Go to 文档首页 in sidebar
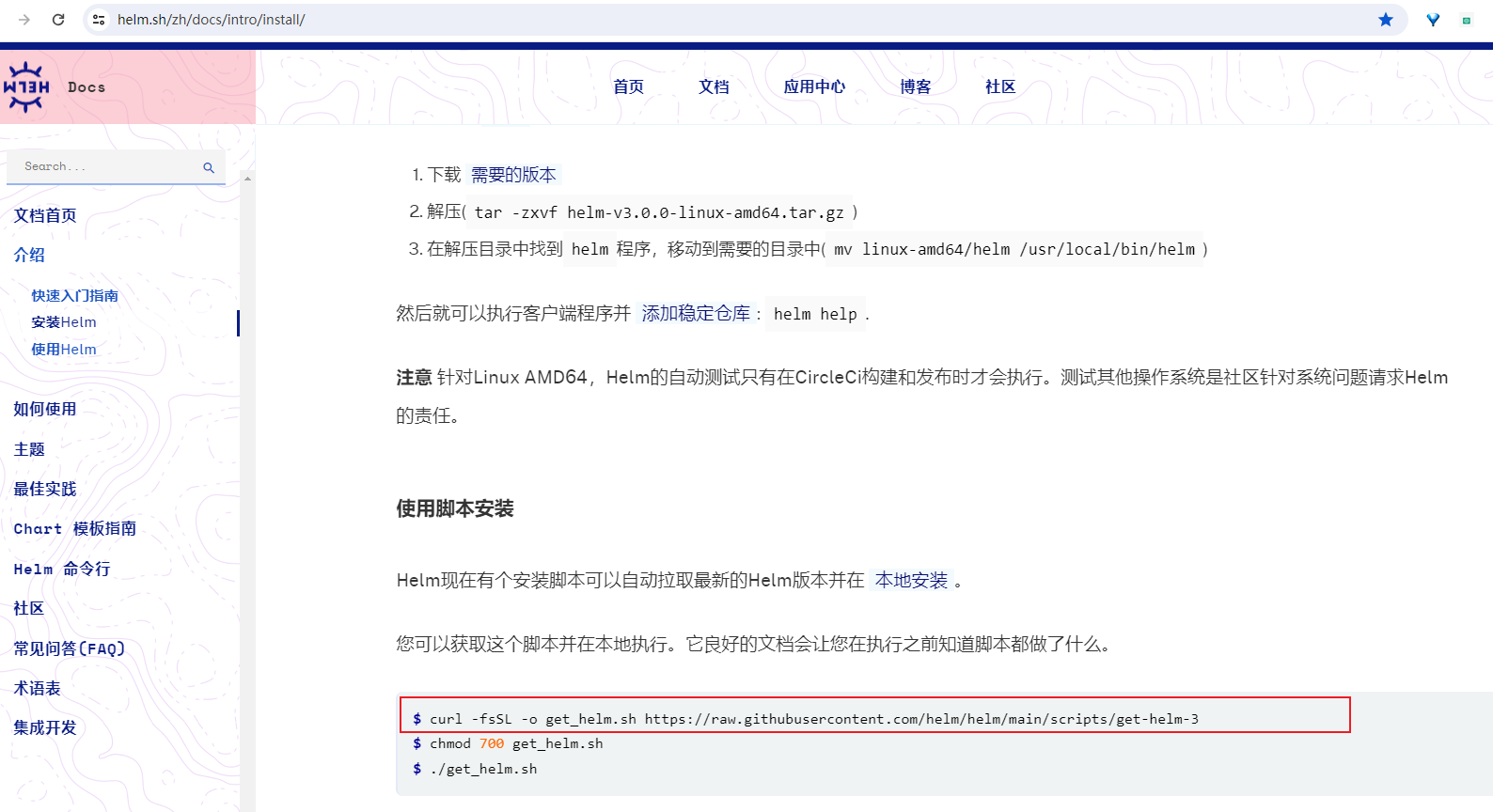The height and width of the screenshot is (812, 1493). [x=45, y=215]
